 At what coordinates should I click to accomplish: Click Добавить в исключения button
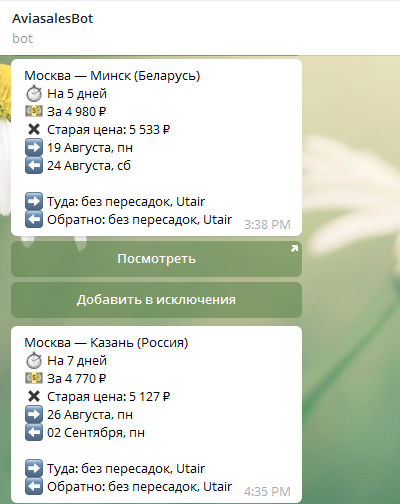pyautogui.click(x=156, y=300)
